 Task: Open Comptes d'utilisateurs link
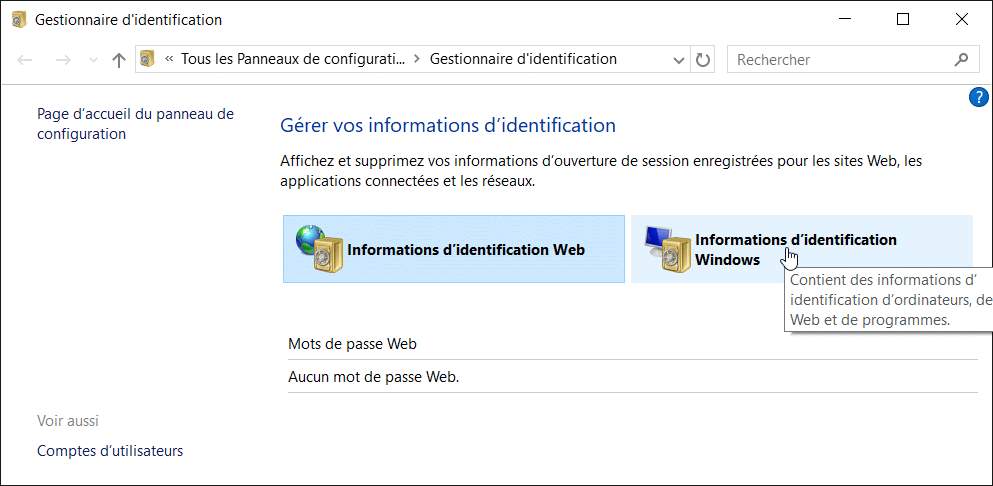pyautogui.click(x=110, y=451)
